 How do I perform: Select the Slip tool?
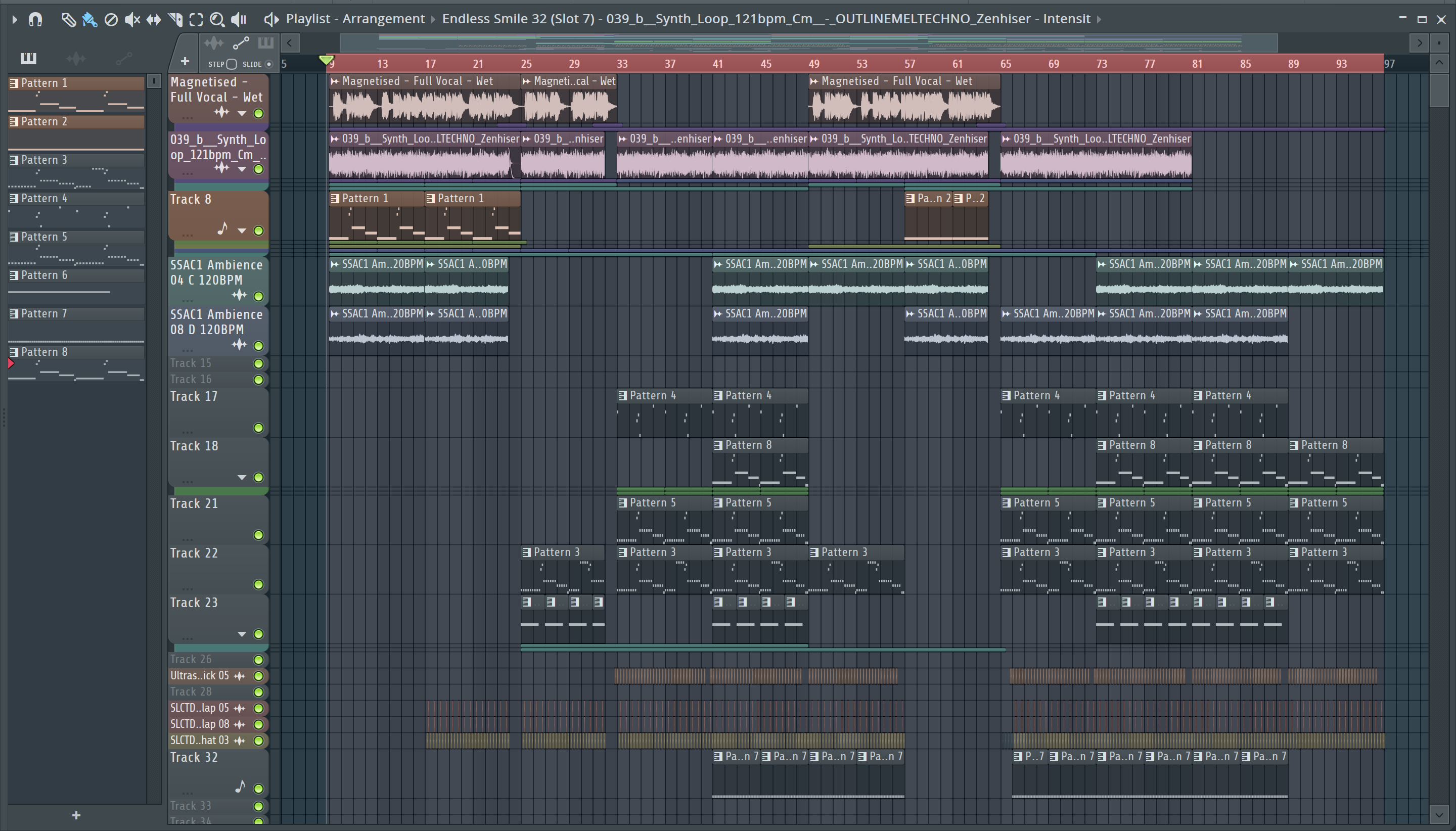pos(154,19)
